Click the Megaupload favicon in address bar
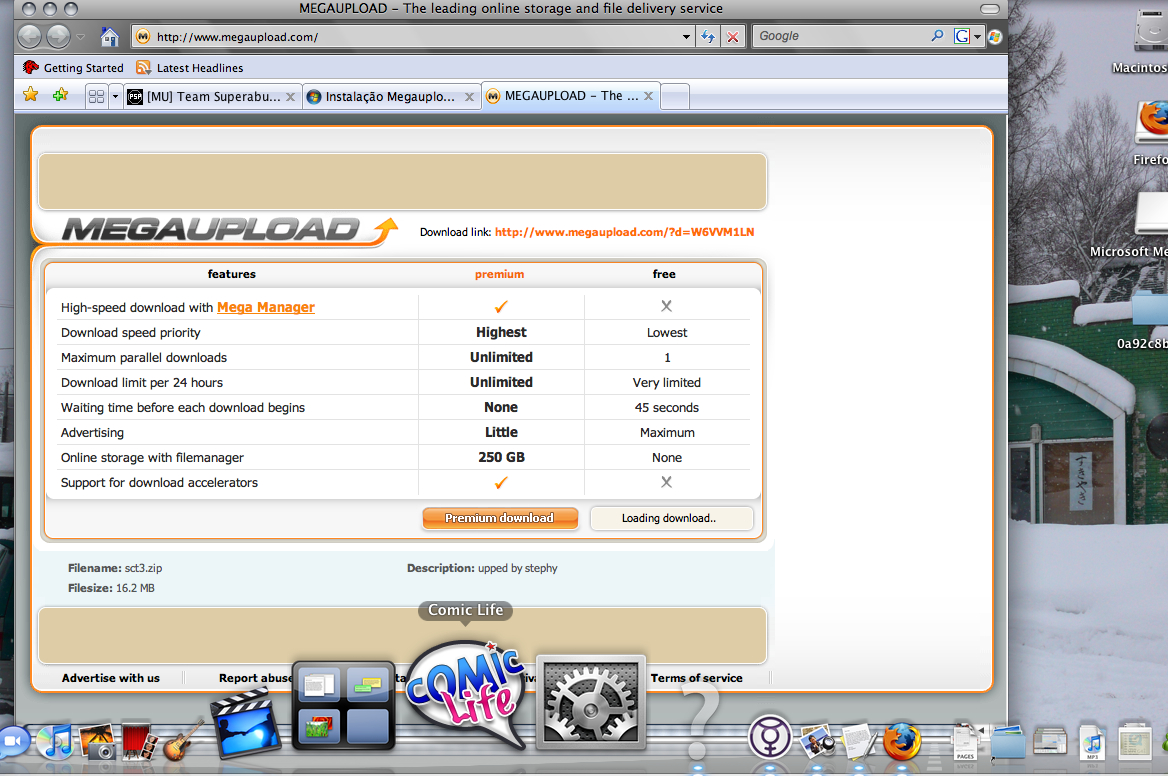1168x776 pixels. pos(143,36)
